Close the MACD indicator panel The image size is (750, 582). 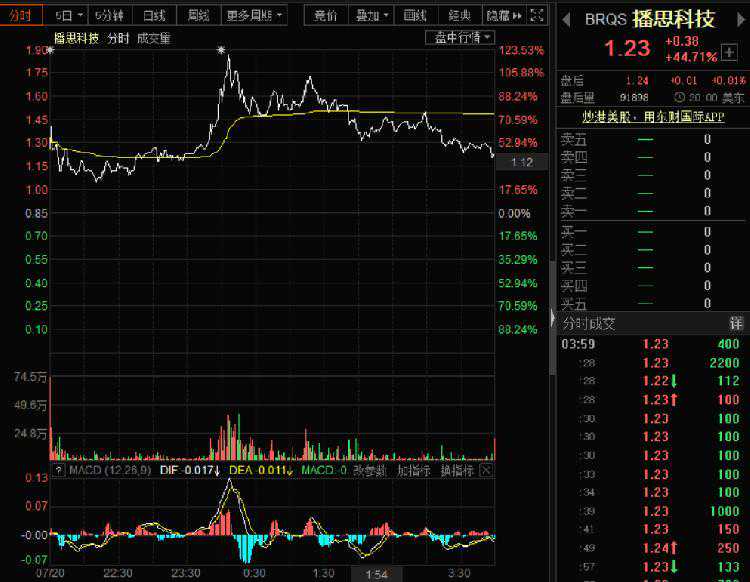tap(486, 470)
